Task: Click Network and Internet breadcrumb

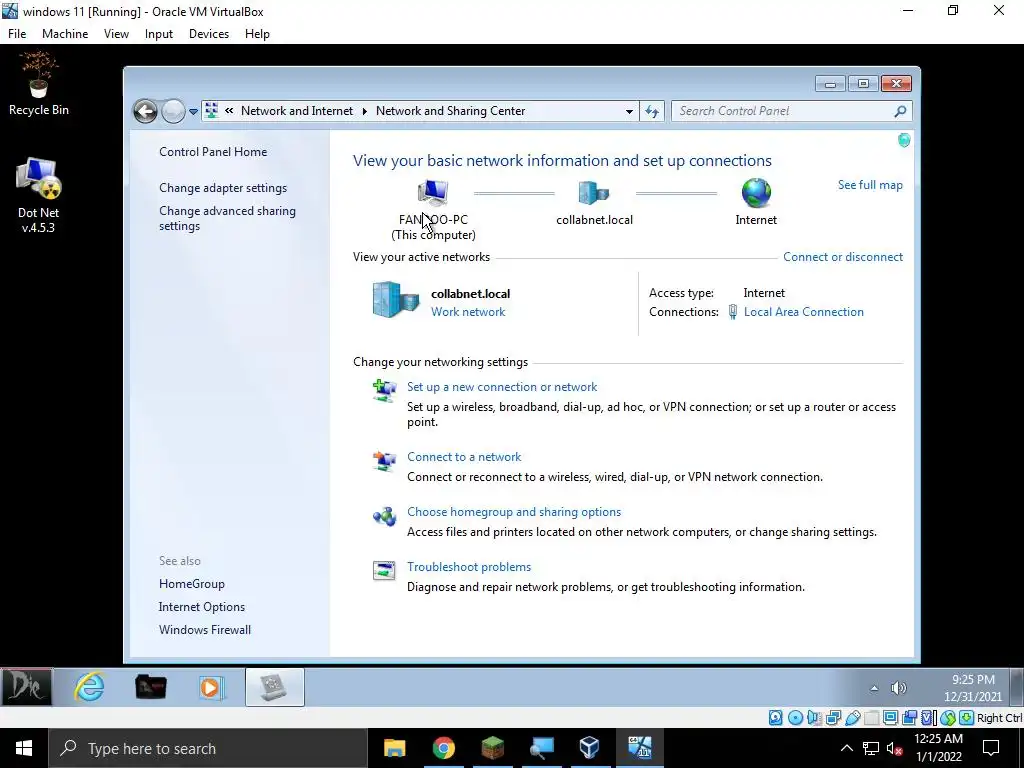Action: 296,111
